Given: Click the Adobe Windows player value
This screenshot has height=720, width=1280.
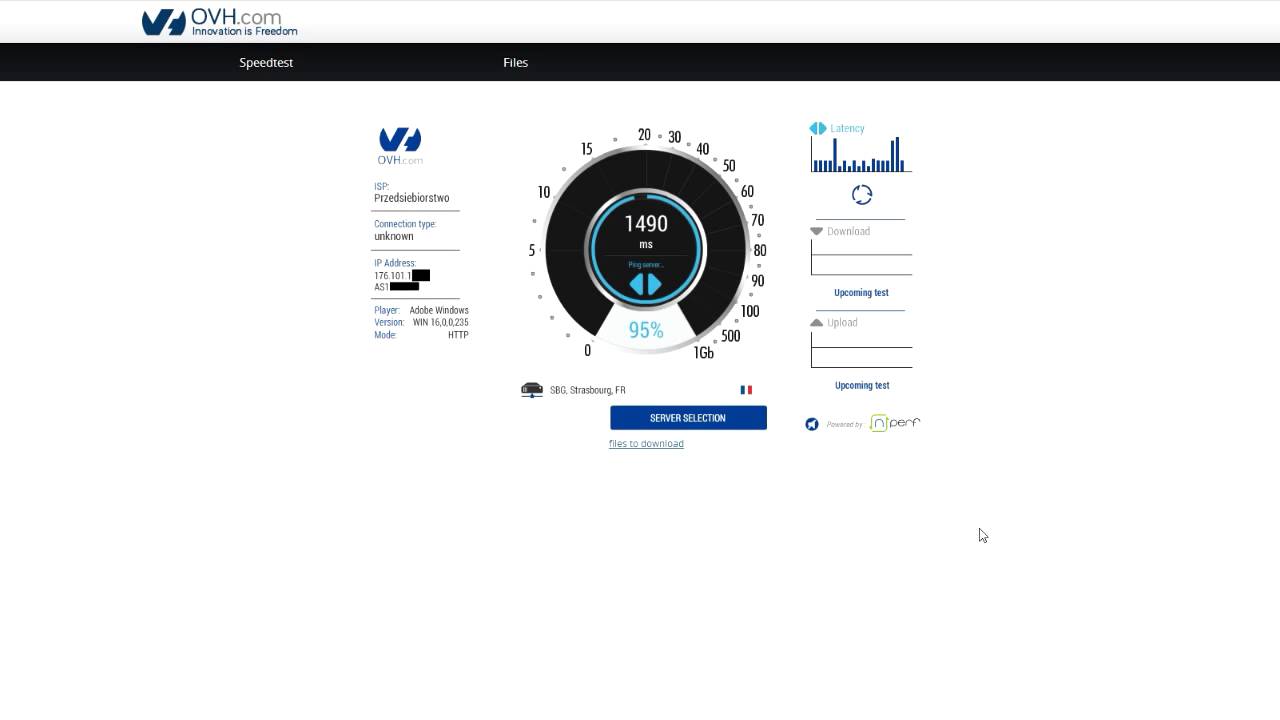Looking at the screenshot, I should click(439, 310).
